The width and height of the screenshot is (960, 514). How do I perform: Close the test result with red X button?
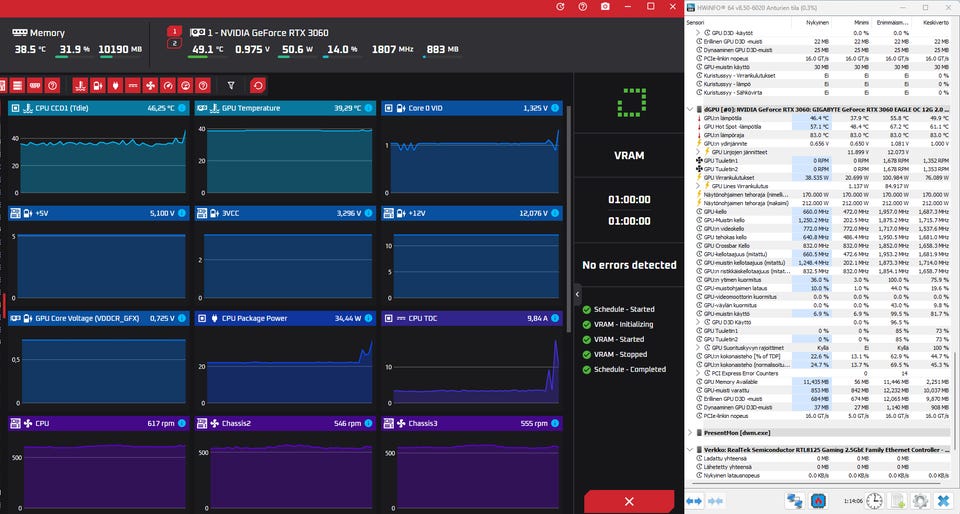tap(629, 501)
